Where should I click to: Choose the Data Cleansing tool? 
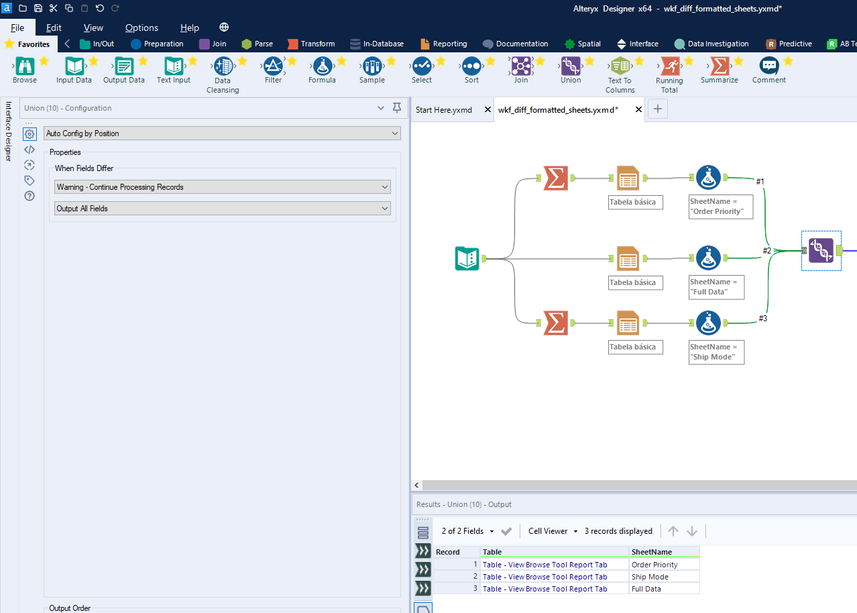[223, 75]
